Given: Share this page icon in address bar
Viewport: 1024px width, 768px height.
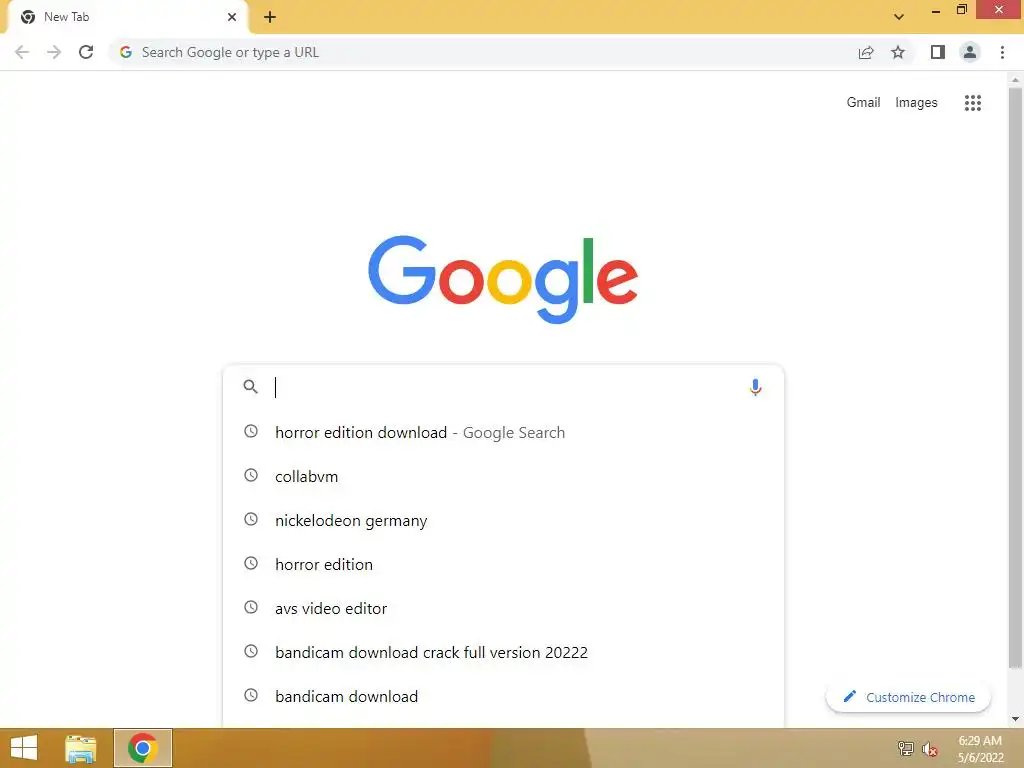Looking at the screenshot, I should pyautogui.click(x=866, y=52).
